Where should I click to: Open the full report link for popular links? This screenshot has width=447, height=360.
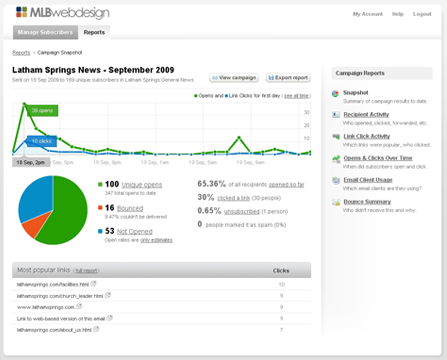pyautogui.click(x=87, y=271)
